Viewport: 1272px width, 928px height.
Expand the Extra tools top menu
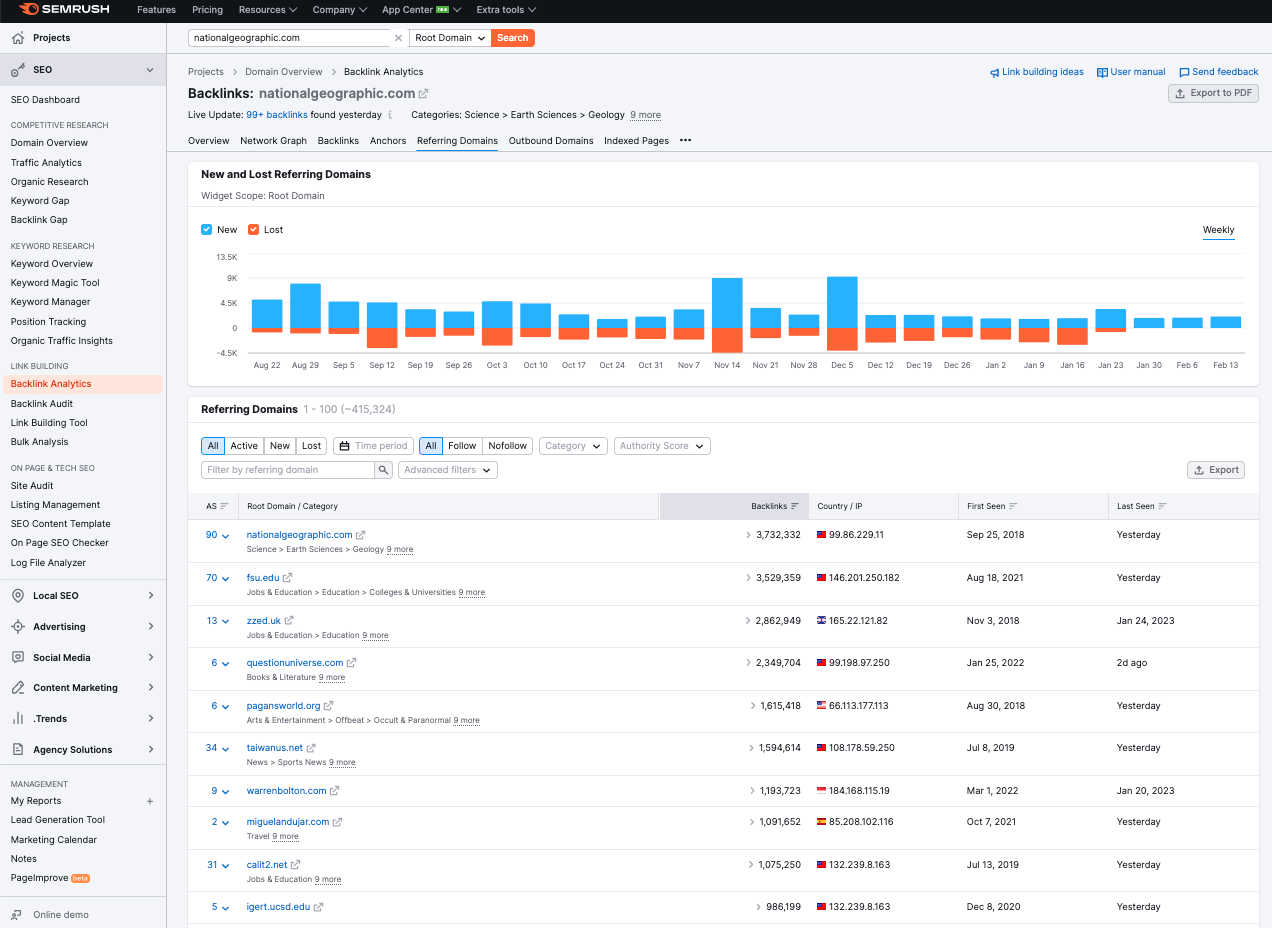[x=506, y=10]
